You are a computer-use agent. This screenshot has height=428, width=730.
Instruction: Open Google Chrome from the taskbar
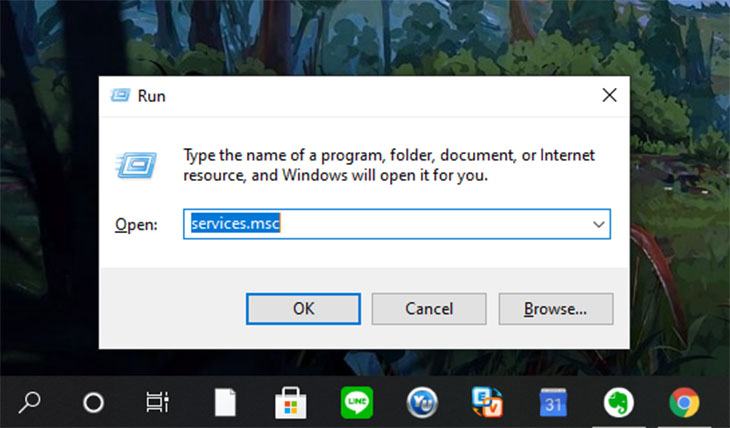click(684, 402)
